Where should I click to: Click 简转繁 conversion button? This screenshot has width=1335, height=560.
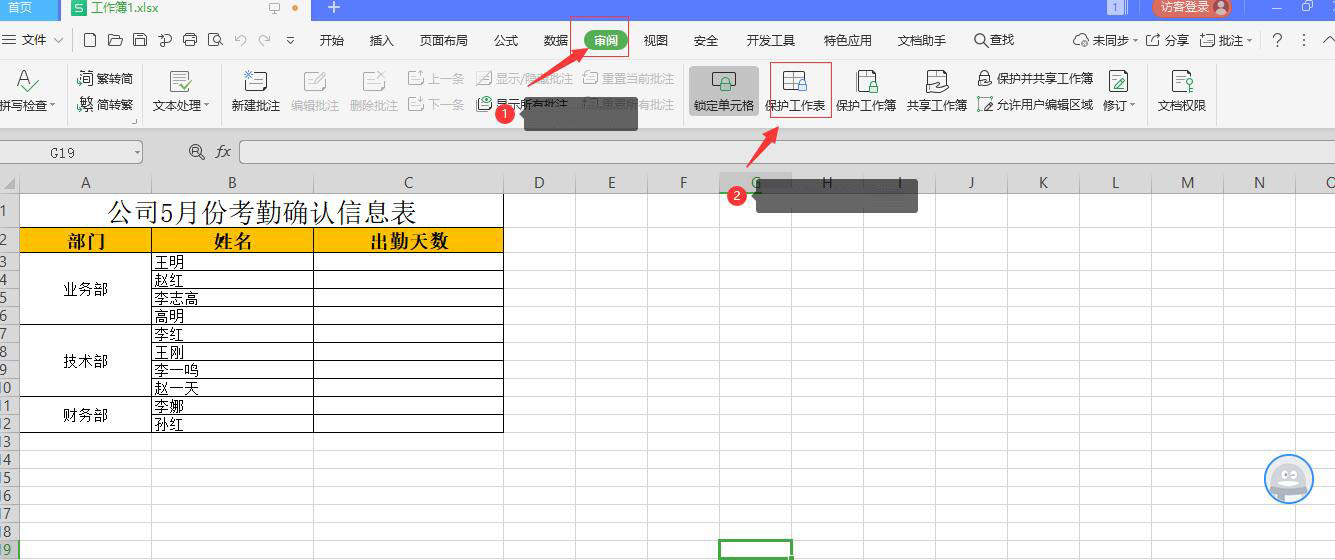coord(106,104)
